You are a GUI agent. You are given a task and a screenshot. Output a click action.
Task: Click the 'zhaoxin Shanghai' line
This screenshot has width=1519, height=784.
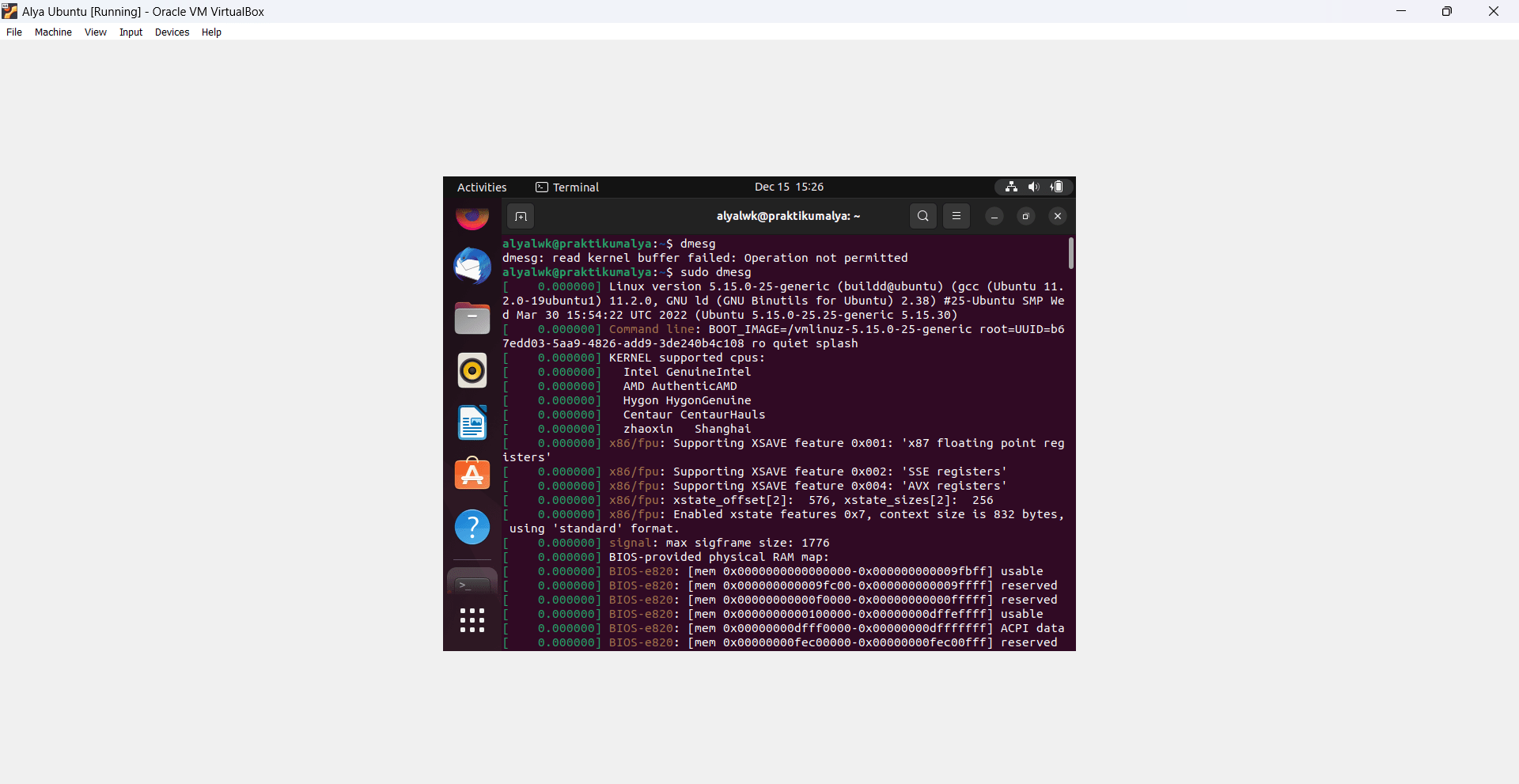pos(627,429)
